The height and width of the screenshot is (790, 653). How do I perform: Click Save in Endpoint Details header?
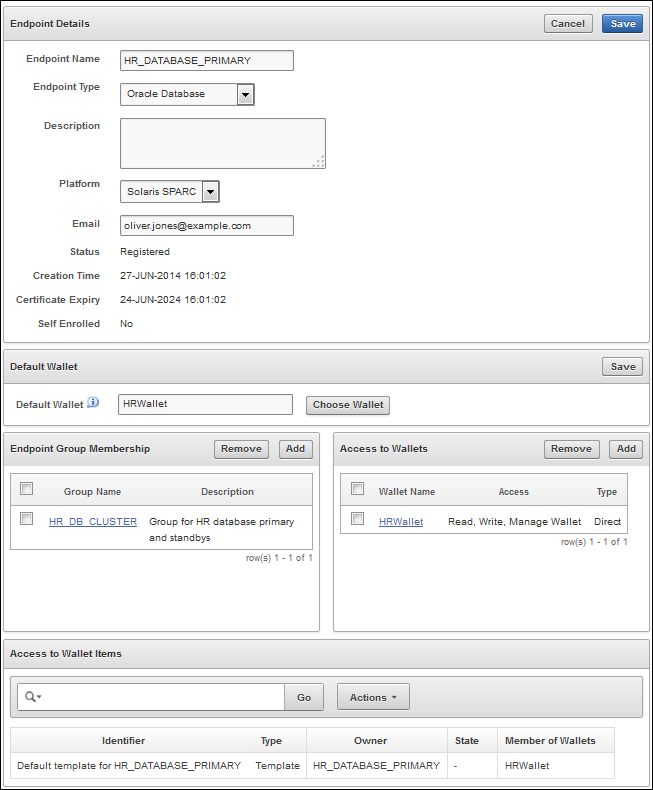[x=622, y=24]
